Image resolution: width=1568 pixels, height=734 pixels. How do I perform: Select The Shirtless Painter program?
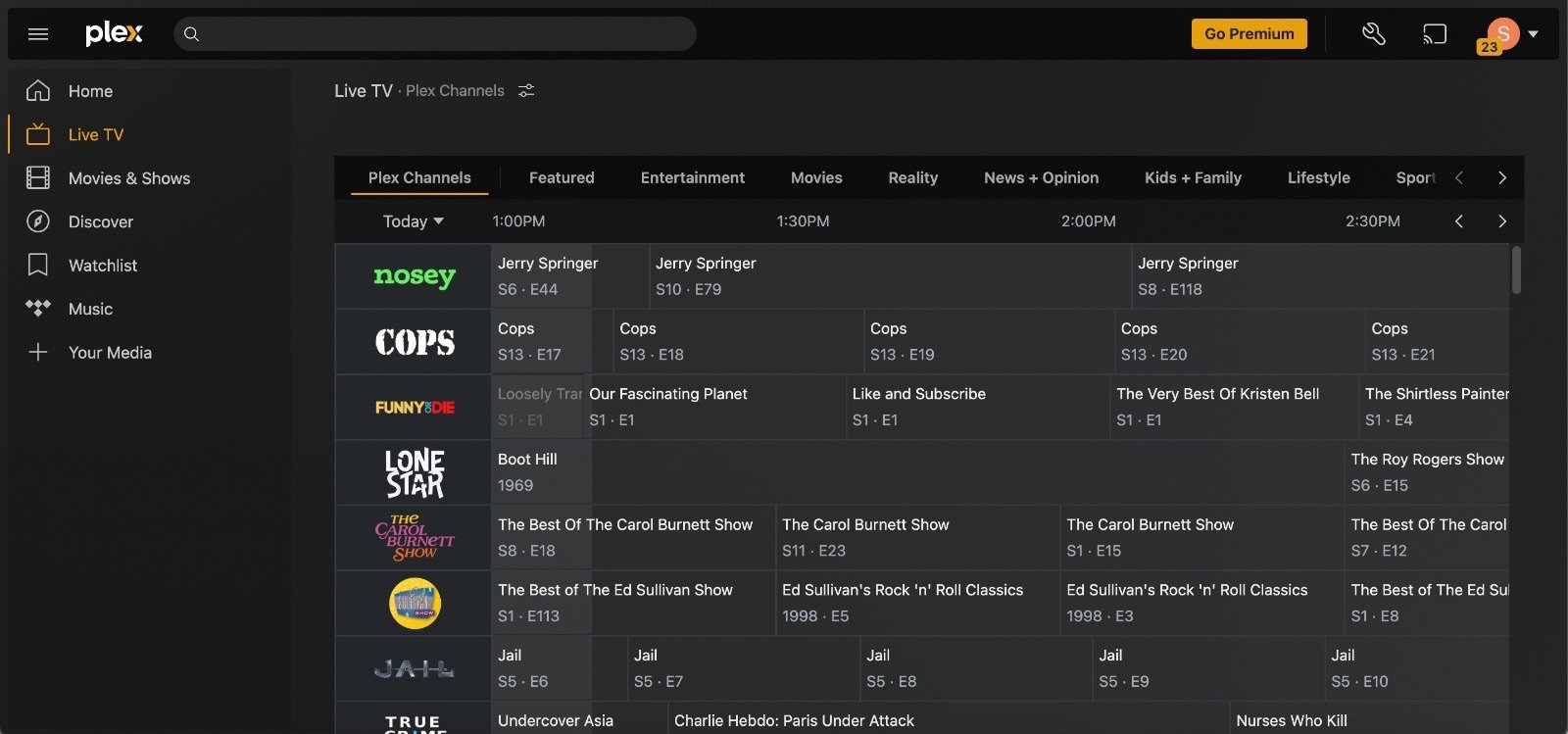(1435, 407)
